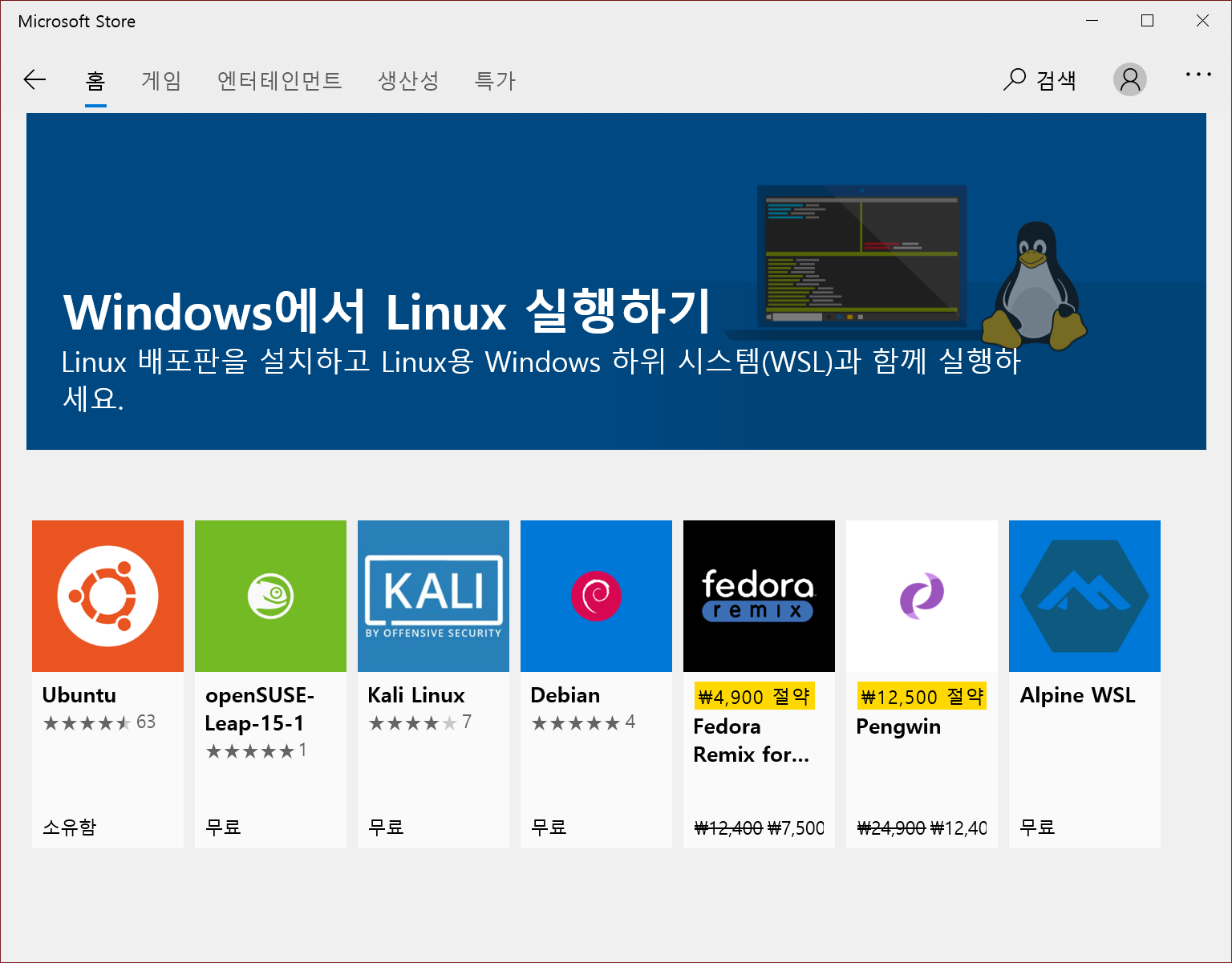Click the Fedora Remix for... title
This screenshot has width=1232, height=963.
752,740
